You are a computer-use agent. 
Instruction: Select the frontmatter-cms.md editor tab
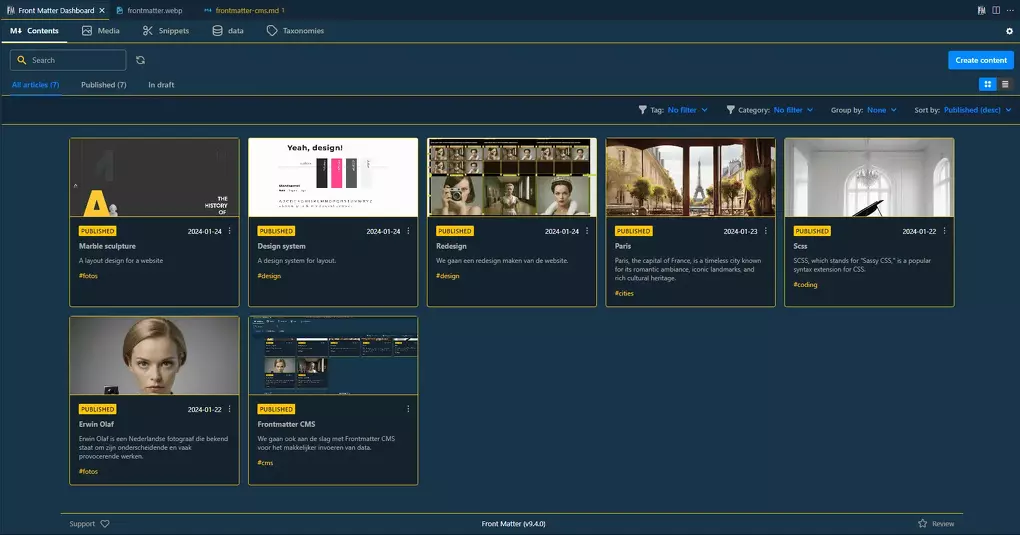[244, 10]
